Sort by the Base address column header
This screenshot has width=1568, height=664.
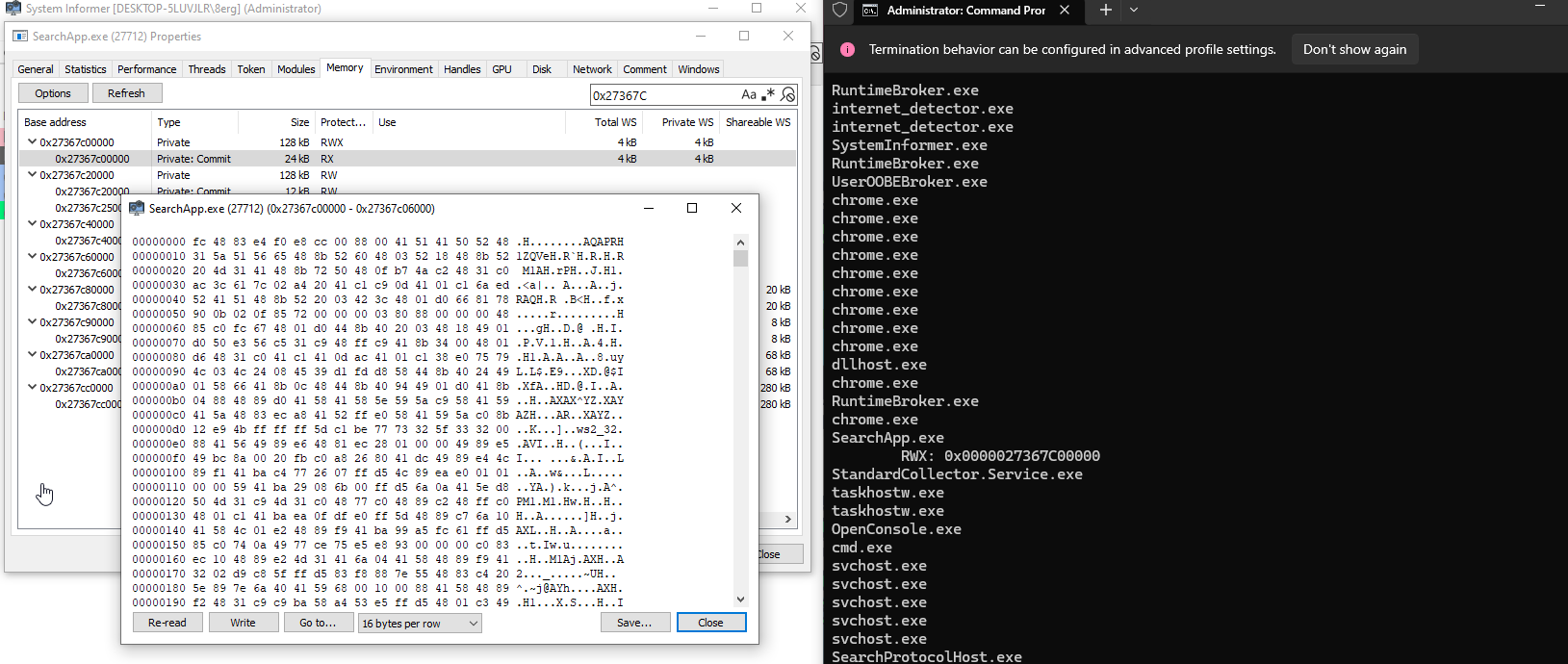point(86,122)
